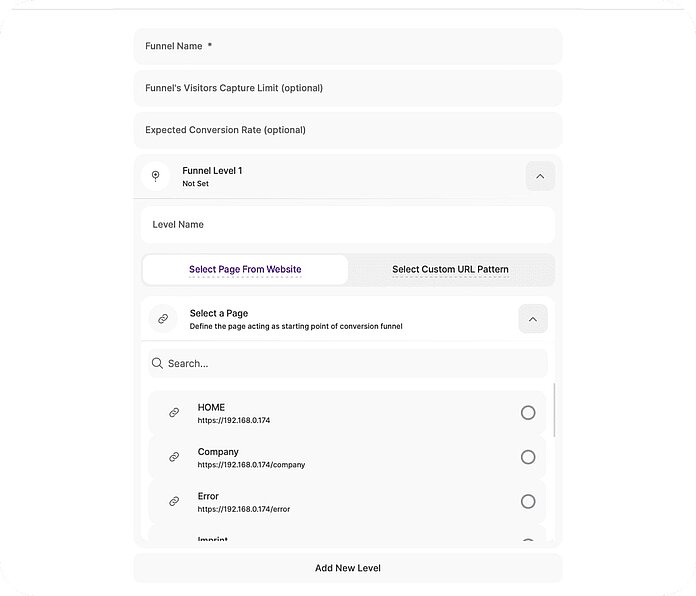Switch to Select Page From Website tab

[x=245, y=269]
